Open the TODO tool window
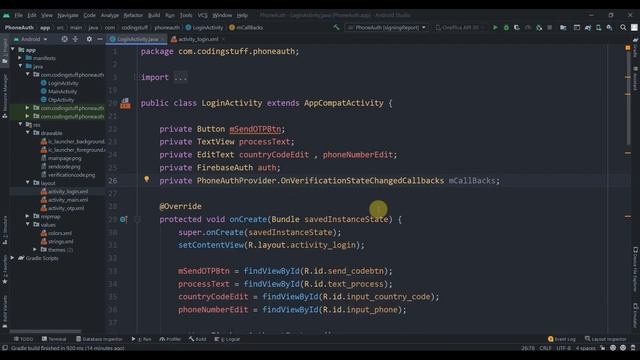 [24, 339]
